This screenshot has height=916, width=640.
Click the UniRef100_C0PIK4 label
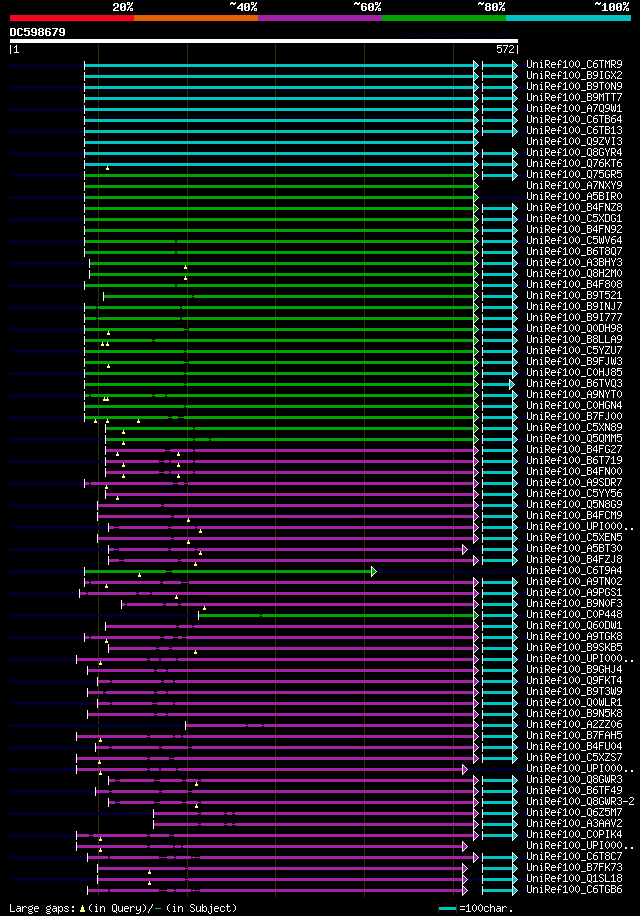574,834
